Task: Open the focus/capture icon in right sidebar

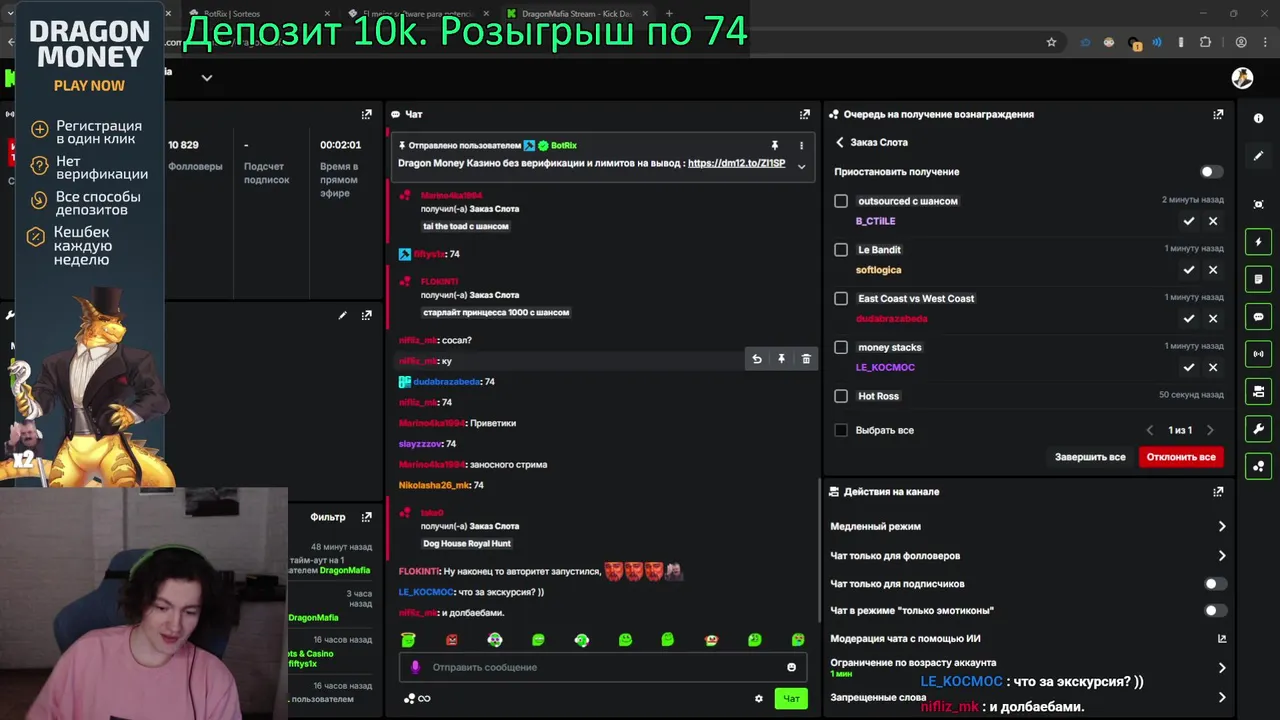Action: point(1258,204)
